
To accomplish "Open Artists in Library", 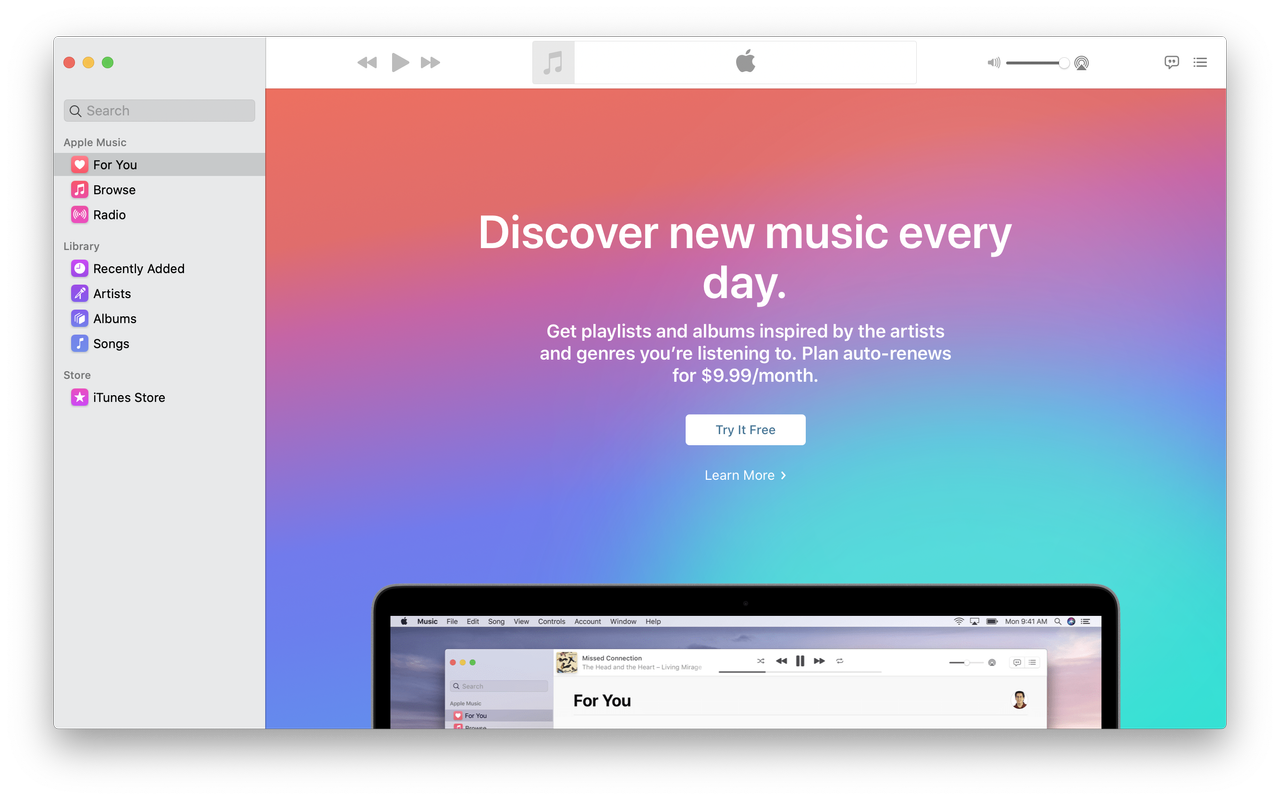I will pos(160,294).
